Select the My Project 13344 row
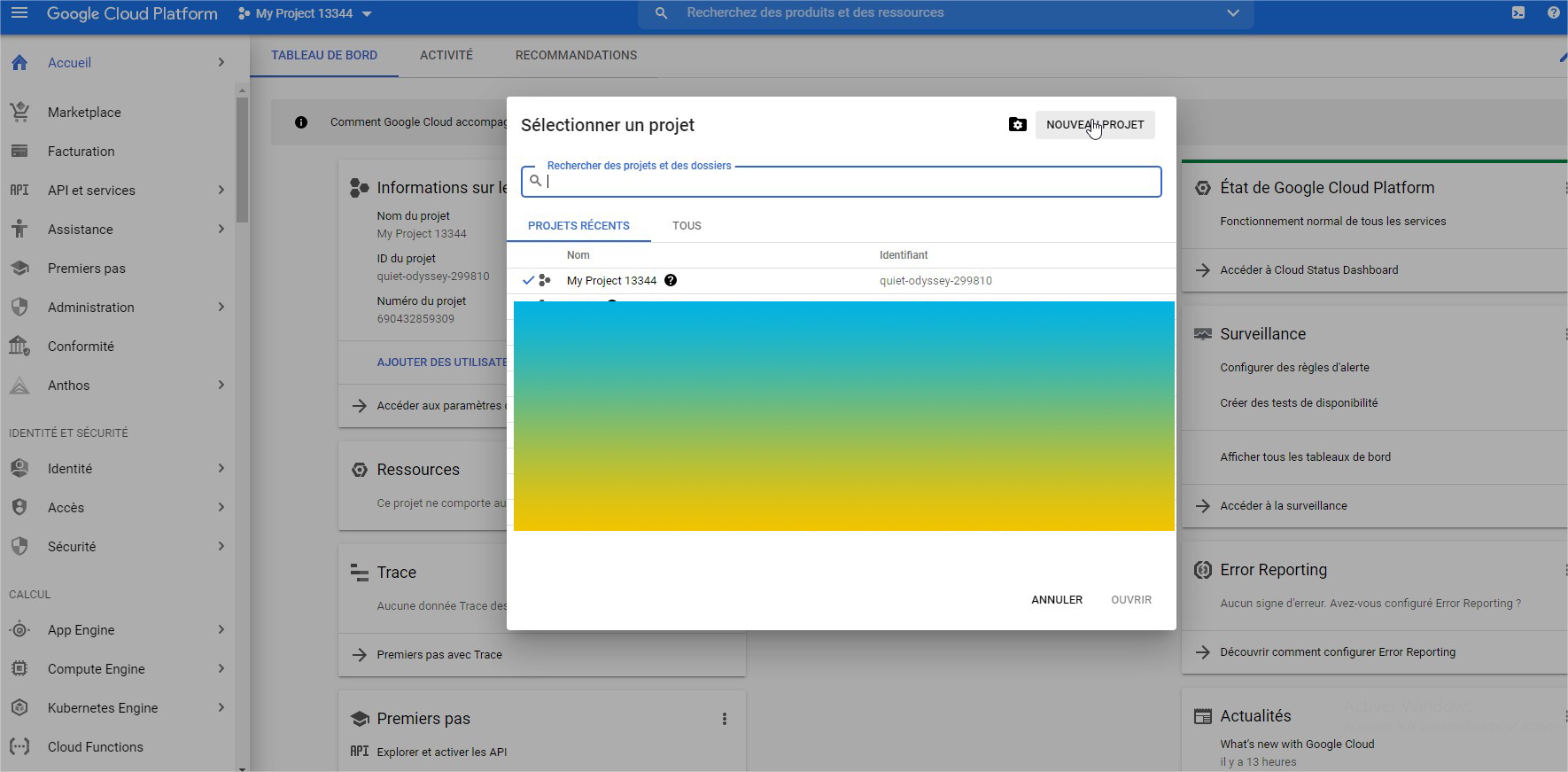 [x=842, y=281]
